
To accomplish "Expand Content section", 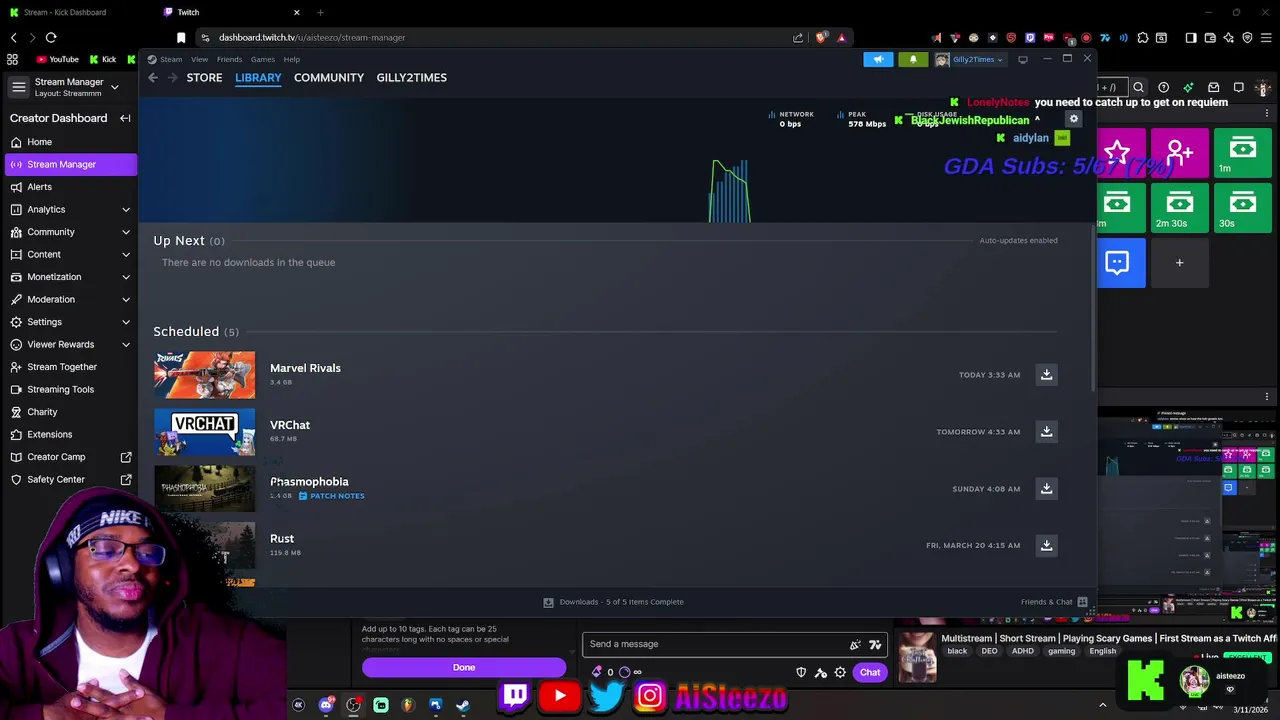I will point(69,254).
